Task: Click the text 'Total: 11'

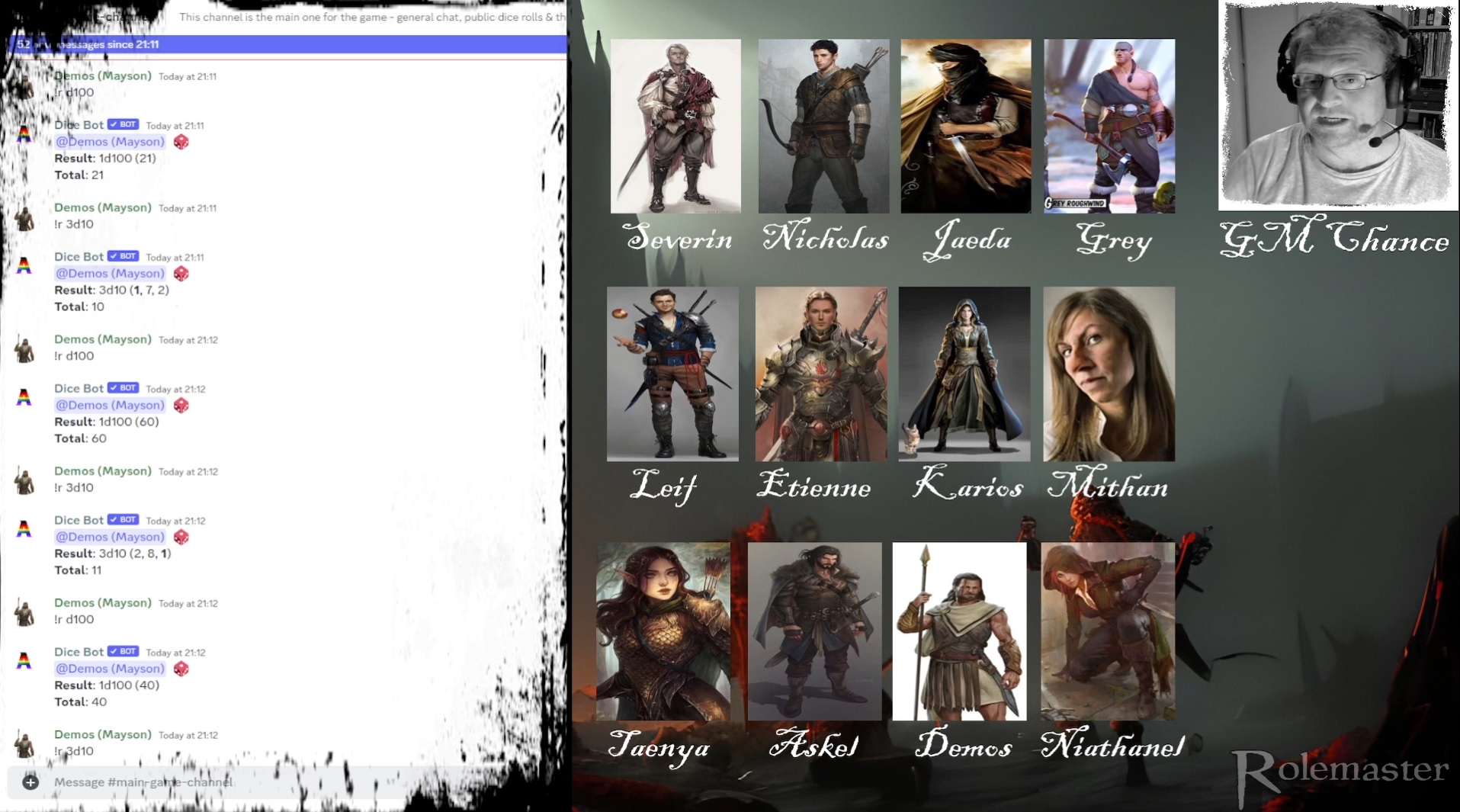Action: click(x=78, y=570)
